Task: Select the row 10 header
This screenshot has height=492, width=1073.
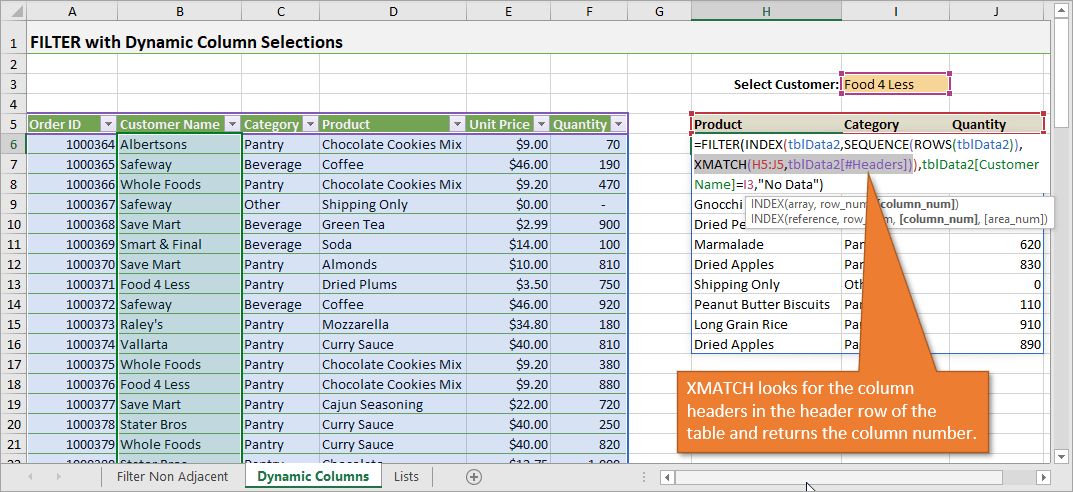Action: (13, 225)
